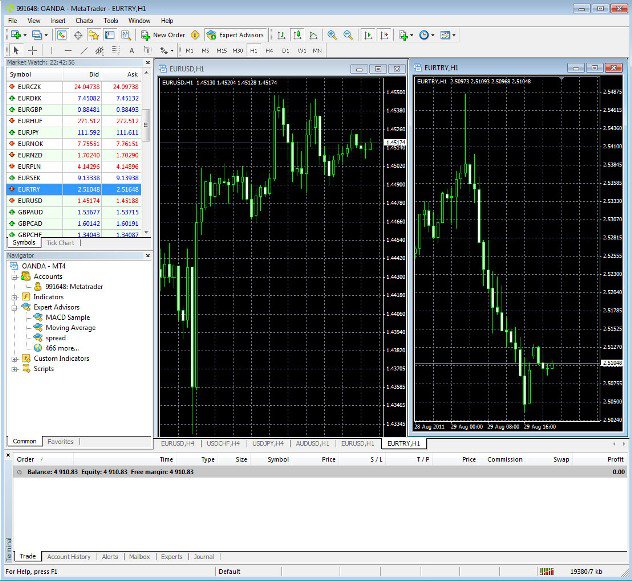Screen dimensions: 632x581
Task: Switch to Candlesticks chart icon
Action: point(297,35)
